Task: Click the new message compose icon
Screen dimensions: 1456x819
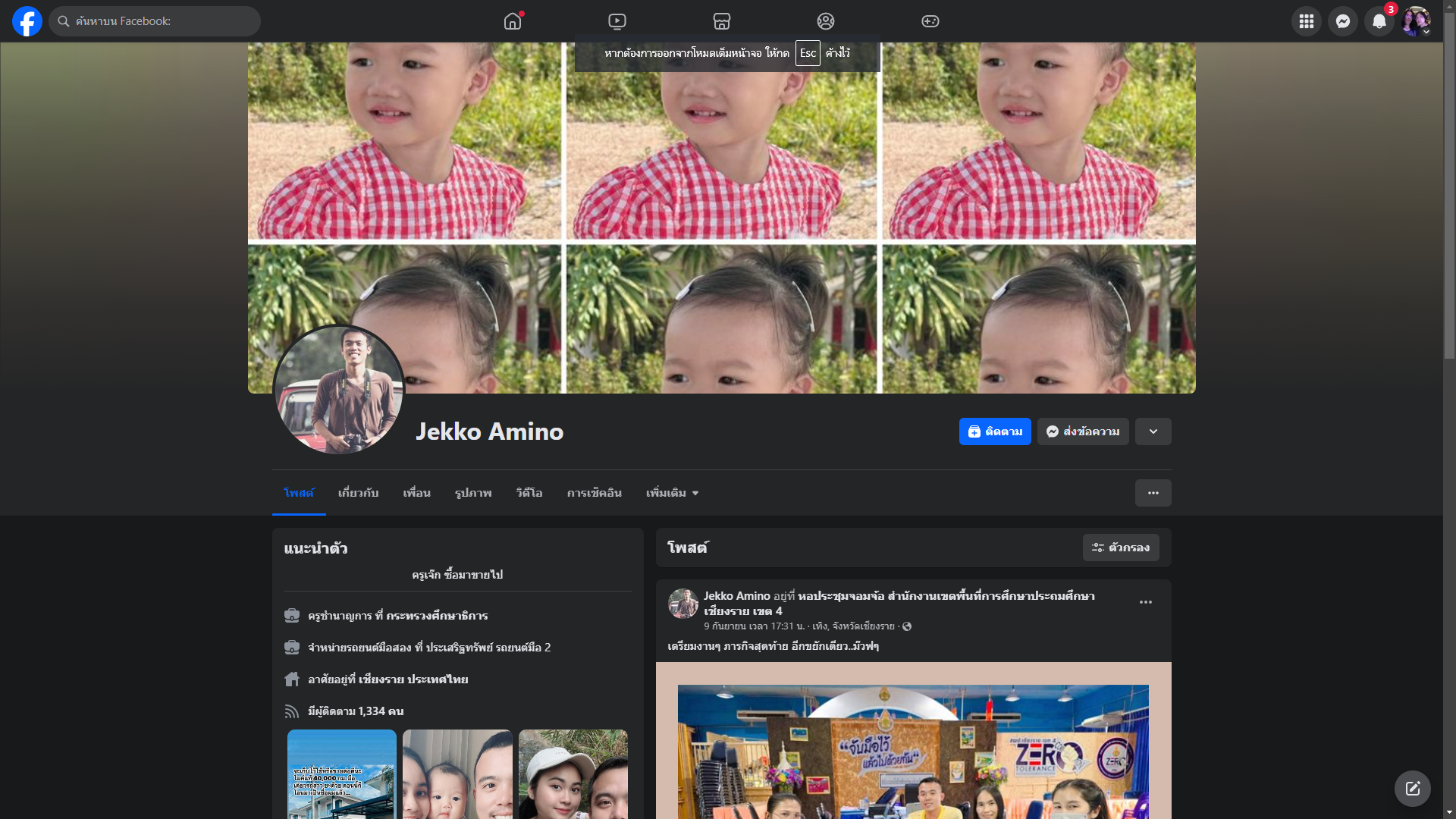Action: pyautogui.click(x=1412, y=789)
